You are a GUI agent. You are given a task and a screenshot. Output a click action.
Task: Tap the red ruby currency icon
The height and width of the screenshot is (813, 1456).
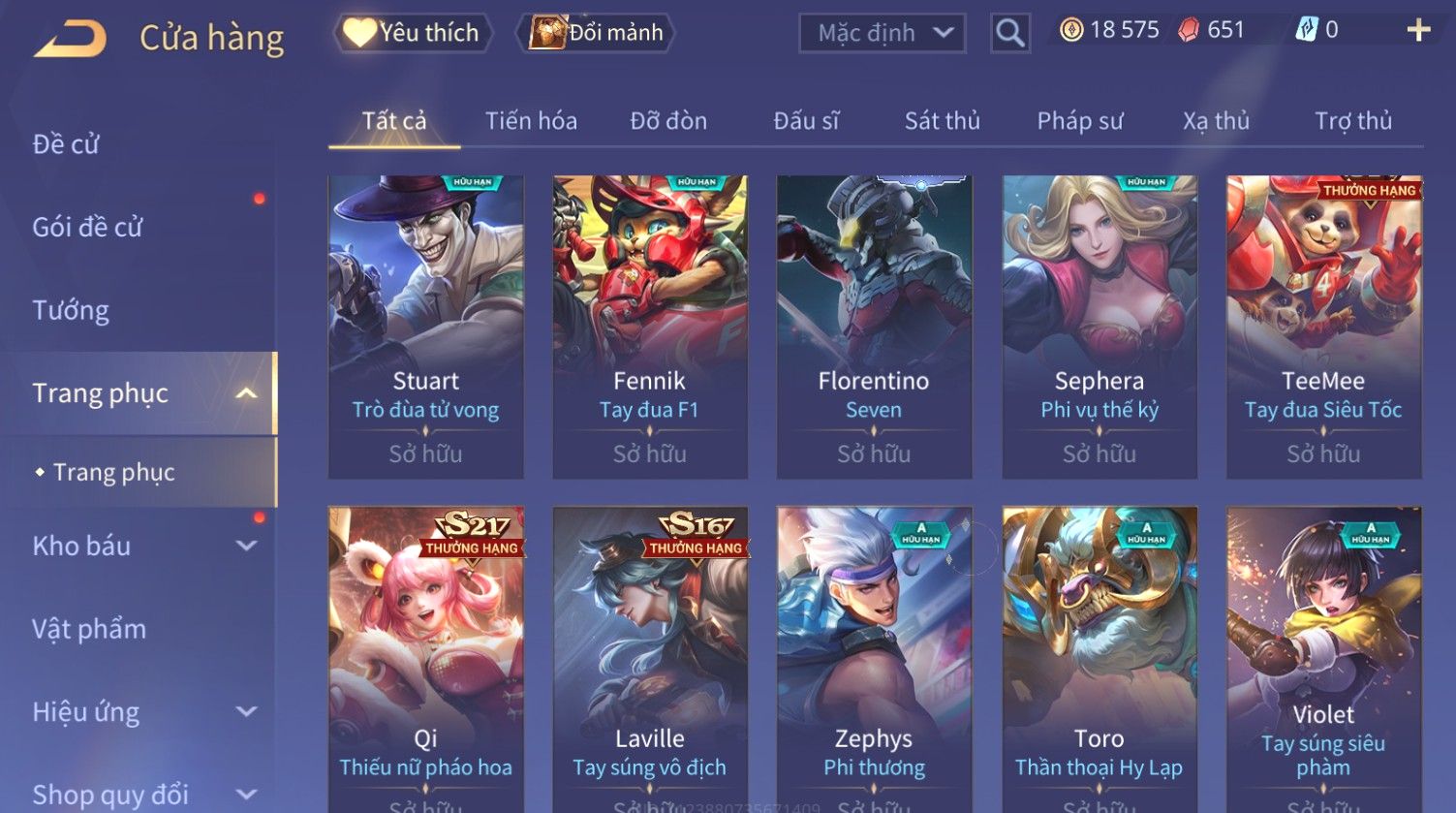click(1189, 31)
